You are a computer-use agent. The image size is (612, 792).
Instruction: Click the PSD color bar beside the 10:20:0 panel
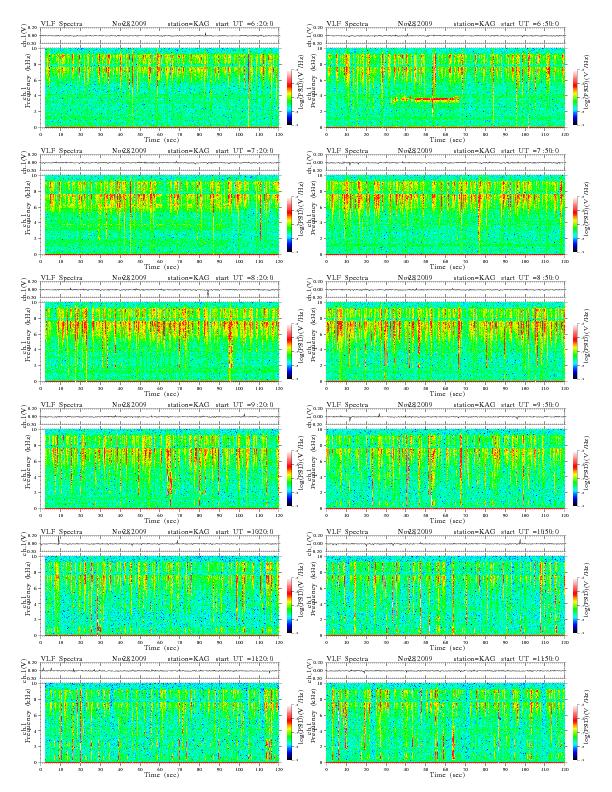(x=289, y=605)
